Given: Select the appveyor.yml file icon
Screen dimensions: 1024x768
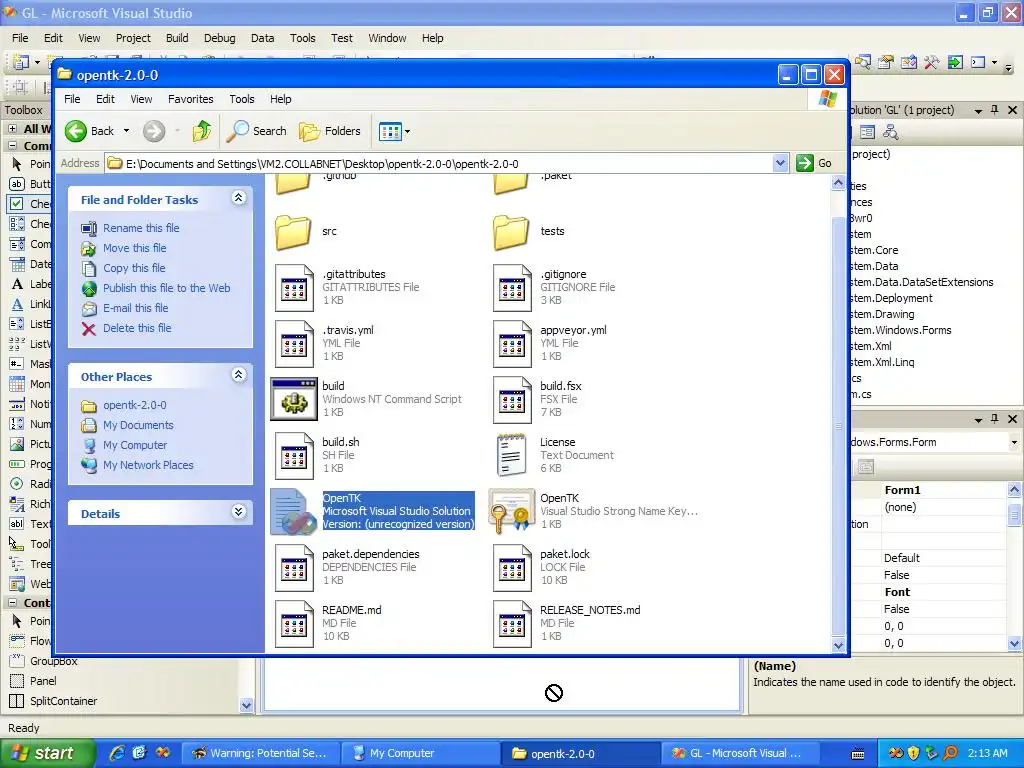Looking at the screenshot, I should (512, 344).
